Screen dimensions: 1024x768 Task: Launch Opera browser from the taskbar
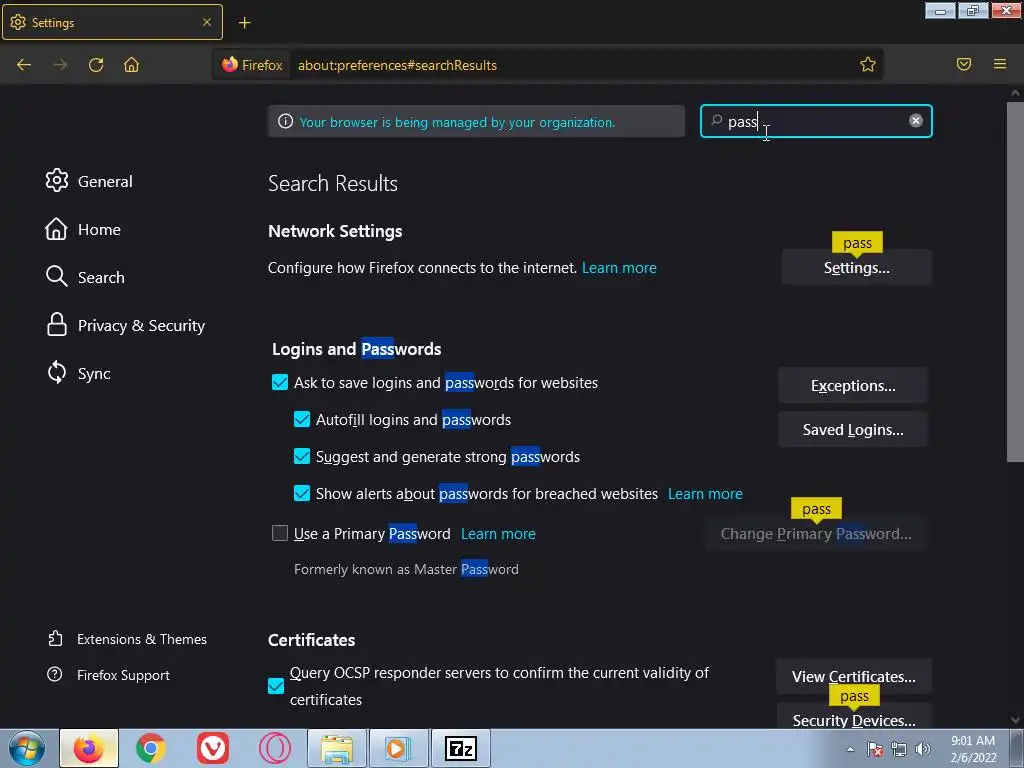(x=275, y=748)
